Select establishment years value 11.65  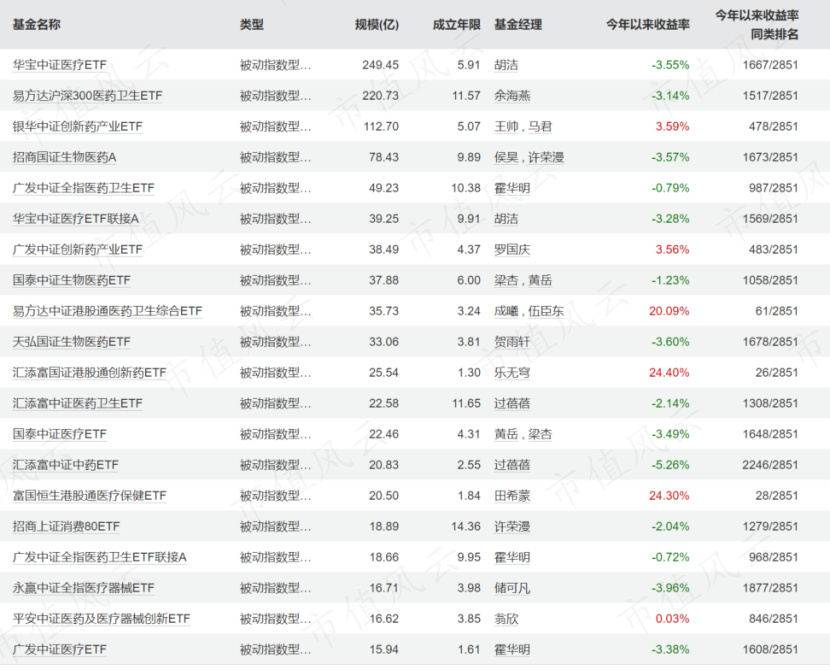pyautogui.click(x=466, y=403)
